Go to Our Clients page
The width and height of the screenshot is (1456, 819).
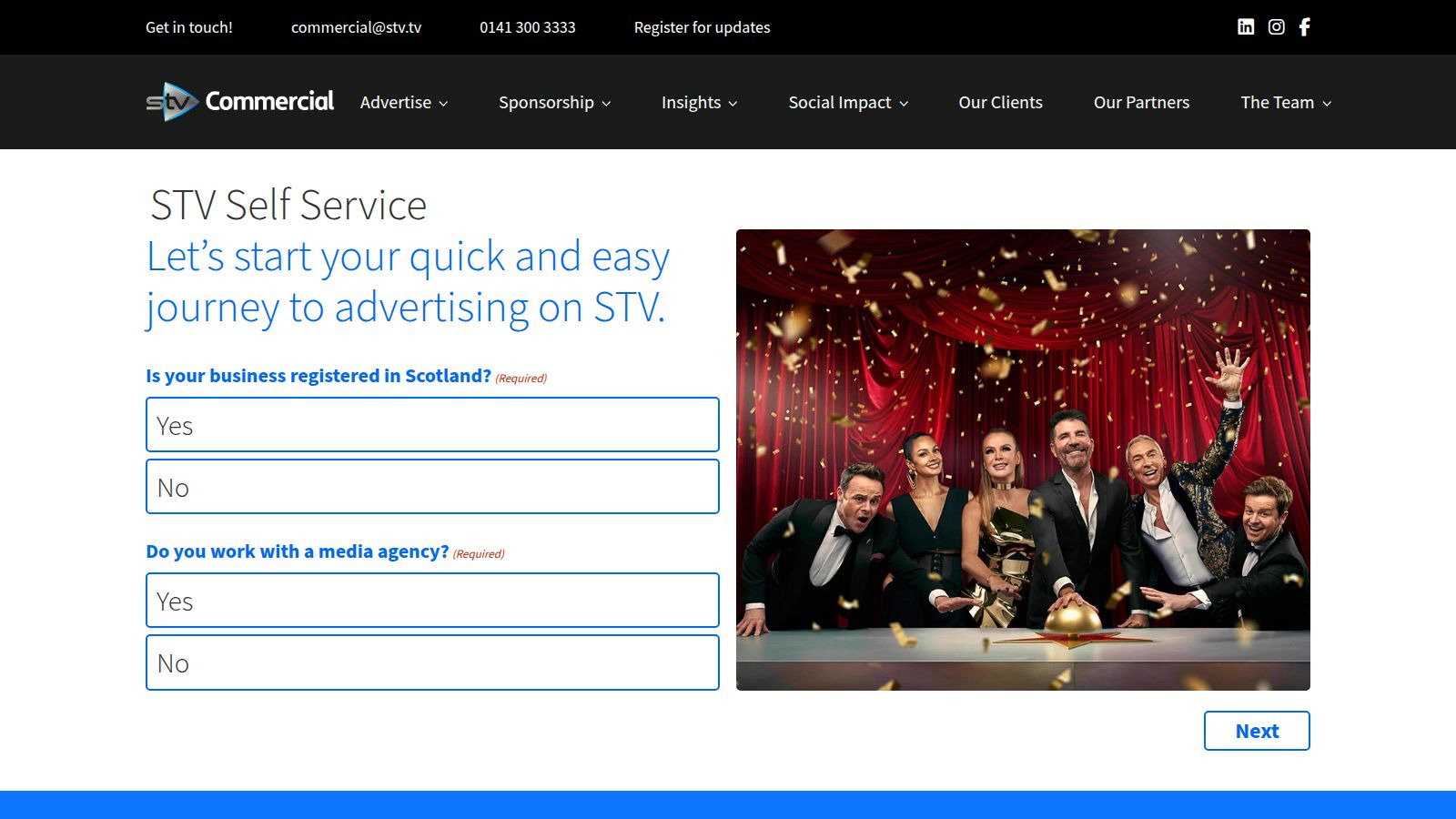coord(1000,103)
